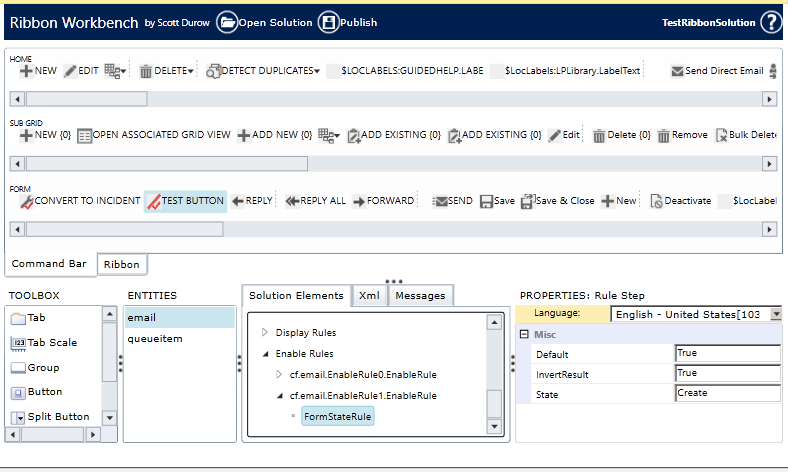Pick the Button toolbox item

pos(37,392)
